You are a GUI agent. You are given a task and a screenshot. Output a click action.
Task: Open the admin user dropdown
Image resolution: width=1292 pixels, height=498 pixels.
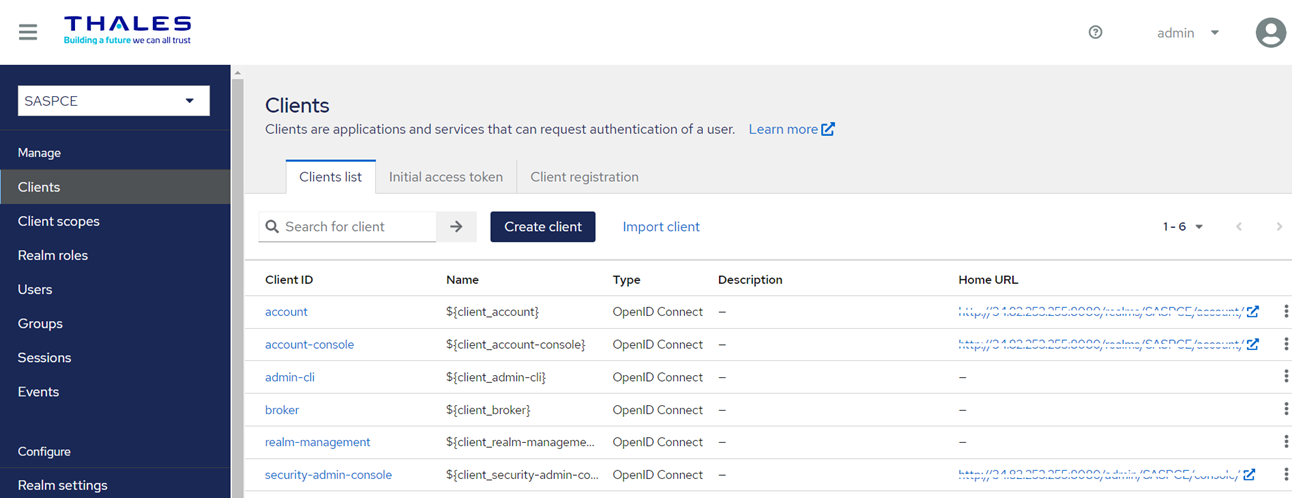tap(1188, 33)
